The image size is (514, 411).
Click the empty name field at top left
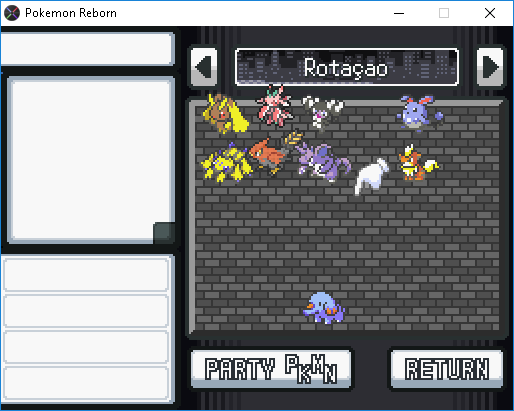(x=87, y=49)
